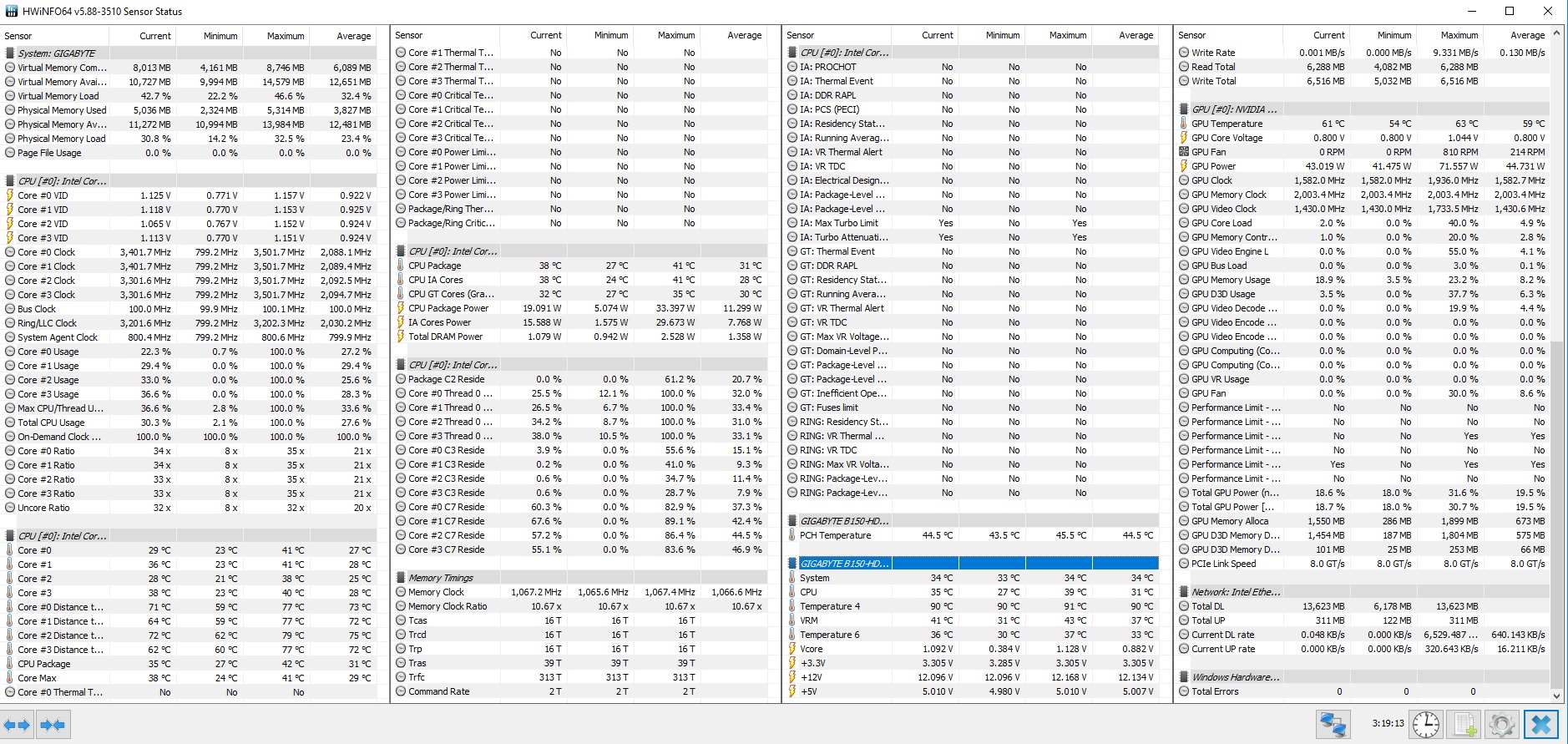Click the shrink layout arrows button
Viewport: 1568px width, 744px height.
point(53,725)
